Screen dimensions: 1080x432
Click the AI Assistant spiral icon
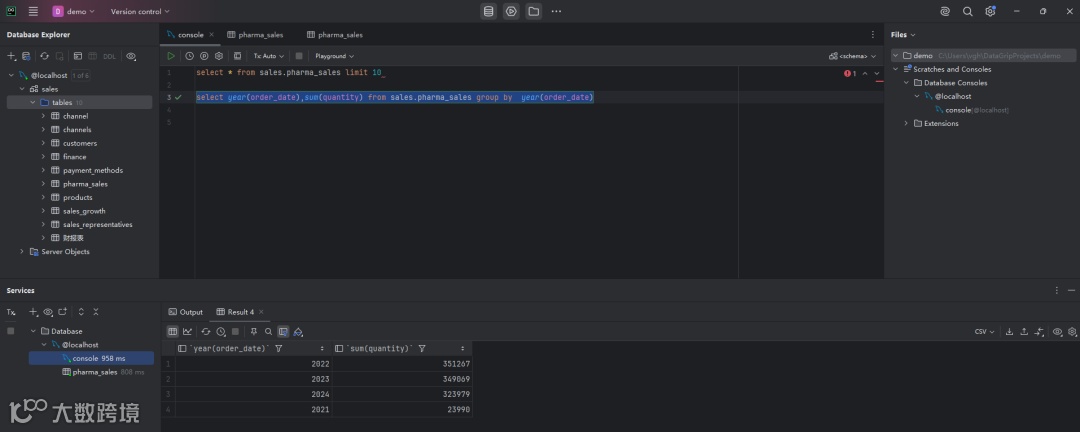tap(945, 11)
